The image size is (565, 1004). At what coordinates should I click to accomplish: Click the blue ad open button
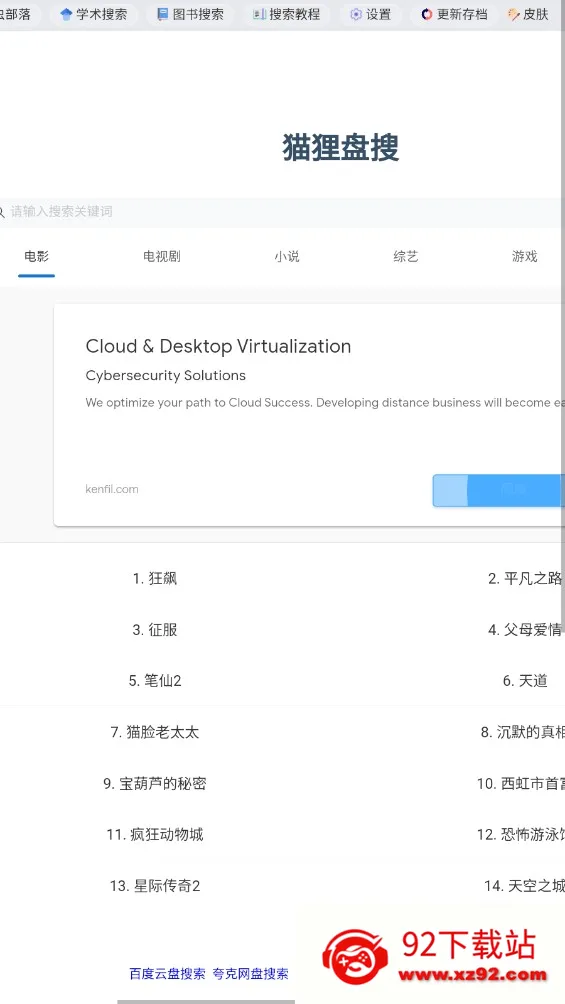coord(499,490)
